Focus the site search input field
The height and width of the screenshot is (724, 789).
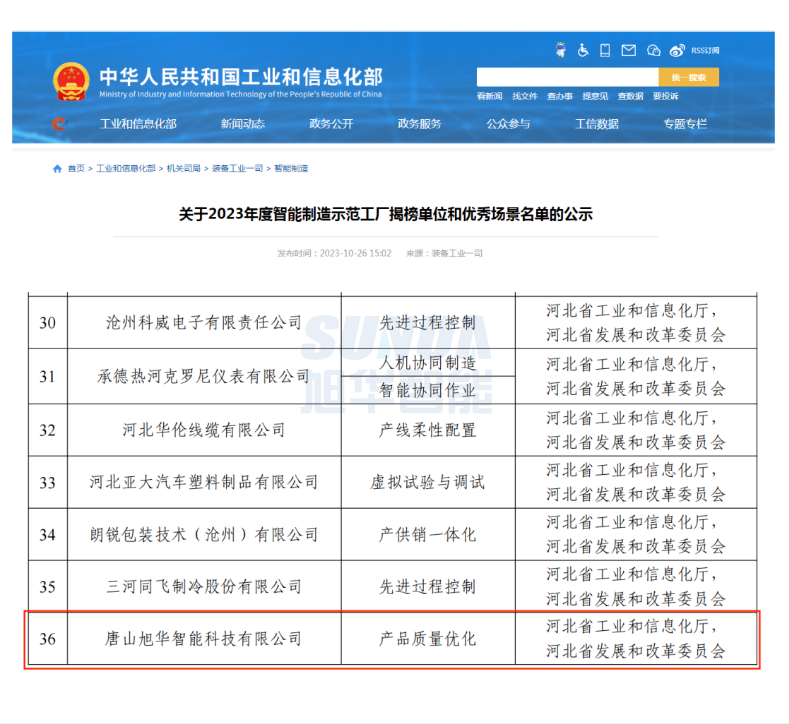[567, 77]
